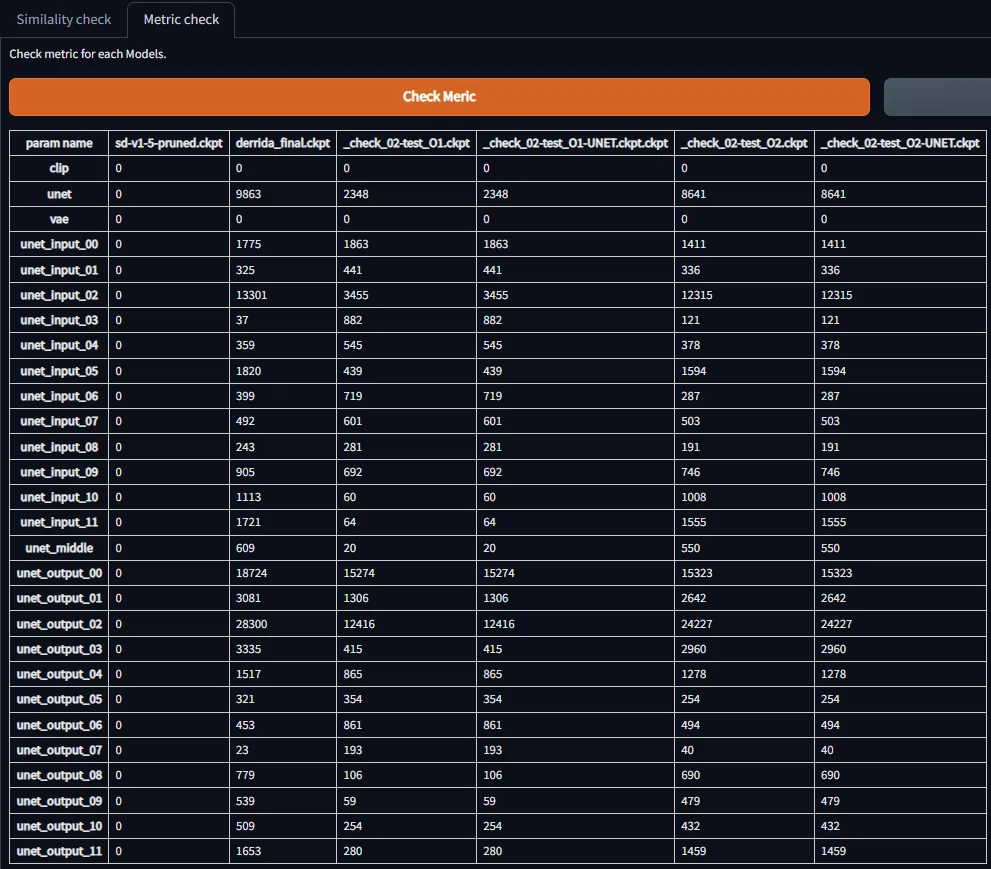Select the unet_middle row label
Screen dimensions: 991x869
(59, 548)
